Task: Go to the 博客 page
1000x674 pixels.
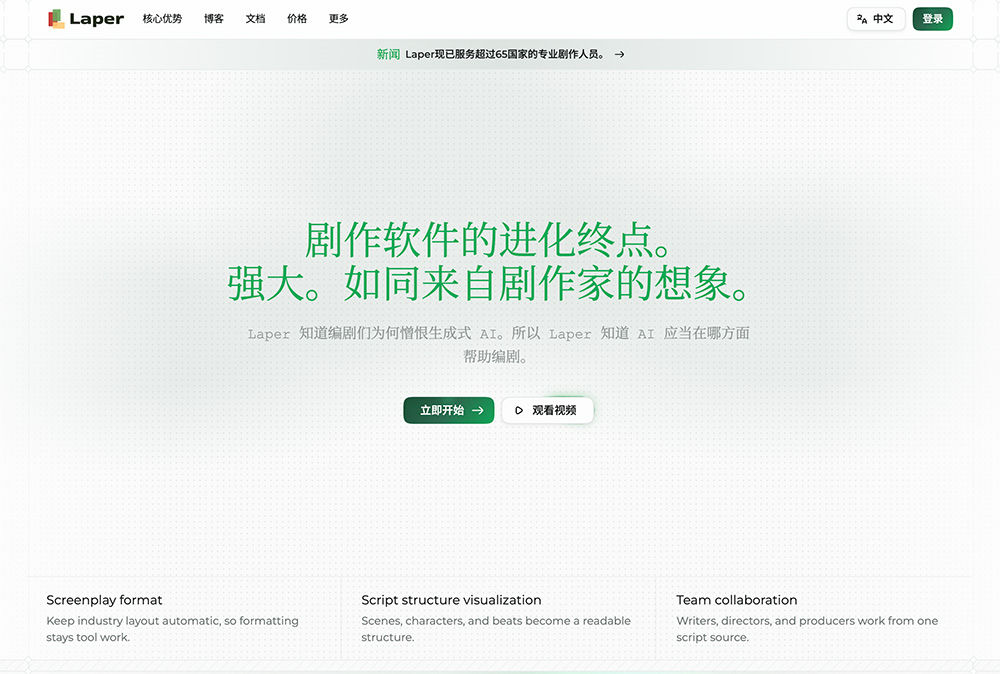Action: [x=214, y=19]
